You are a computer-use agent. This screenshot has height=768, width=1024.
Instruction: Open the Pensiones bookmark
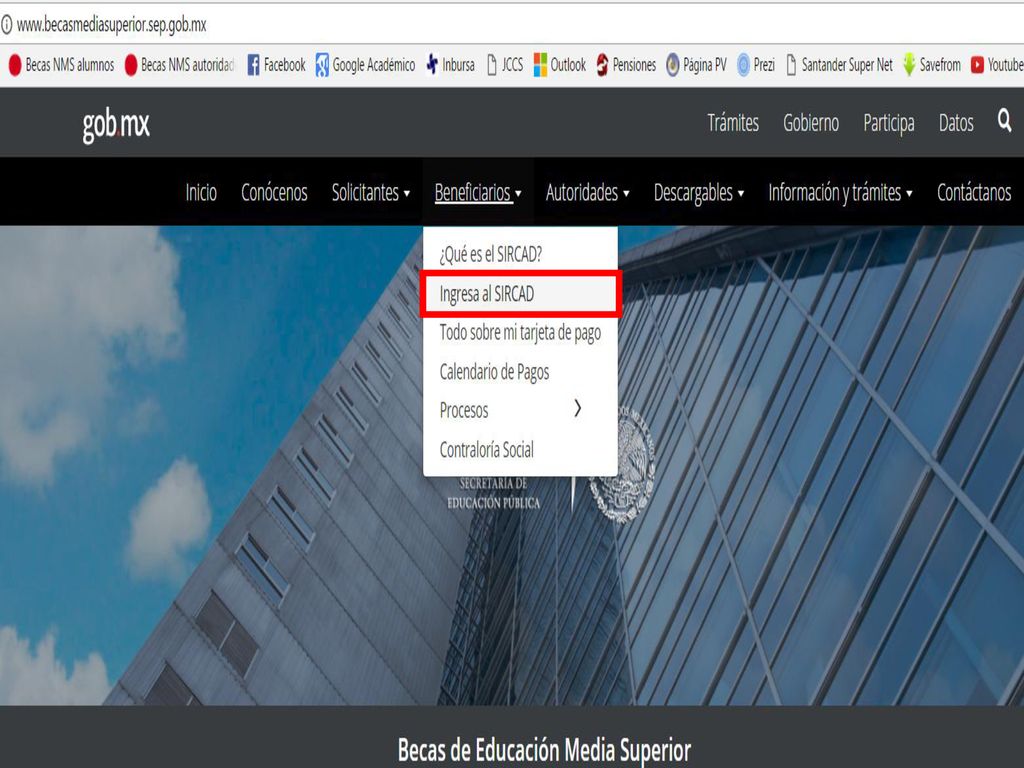[626, 65]
